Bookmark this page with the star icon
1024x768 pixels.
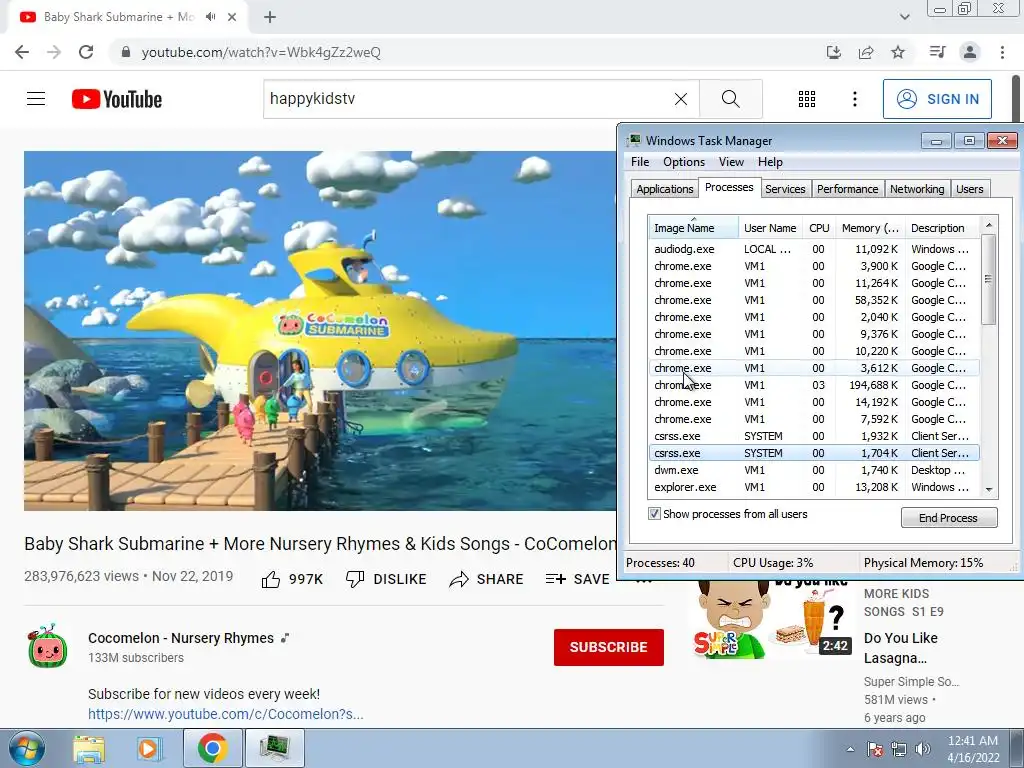point(898,52)
